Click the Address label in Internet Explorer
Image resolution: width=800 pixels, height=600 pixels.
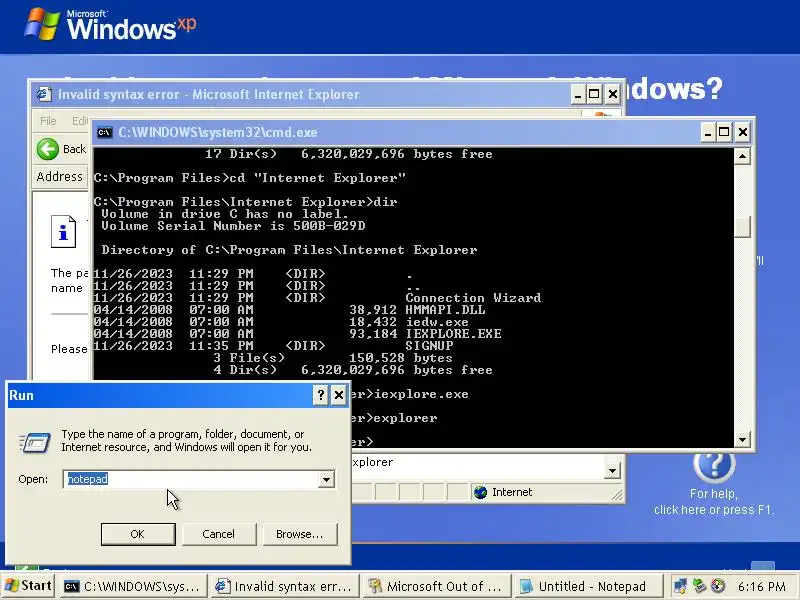pos(59,177)
